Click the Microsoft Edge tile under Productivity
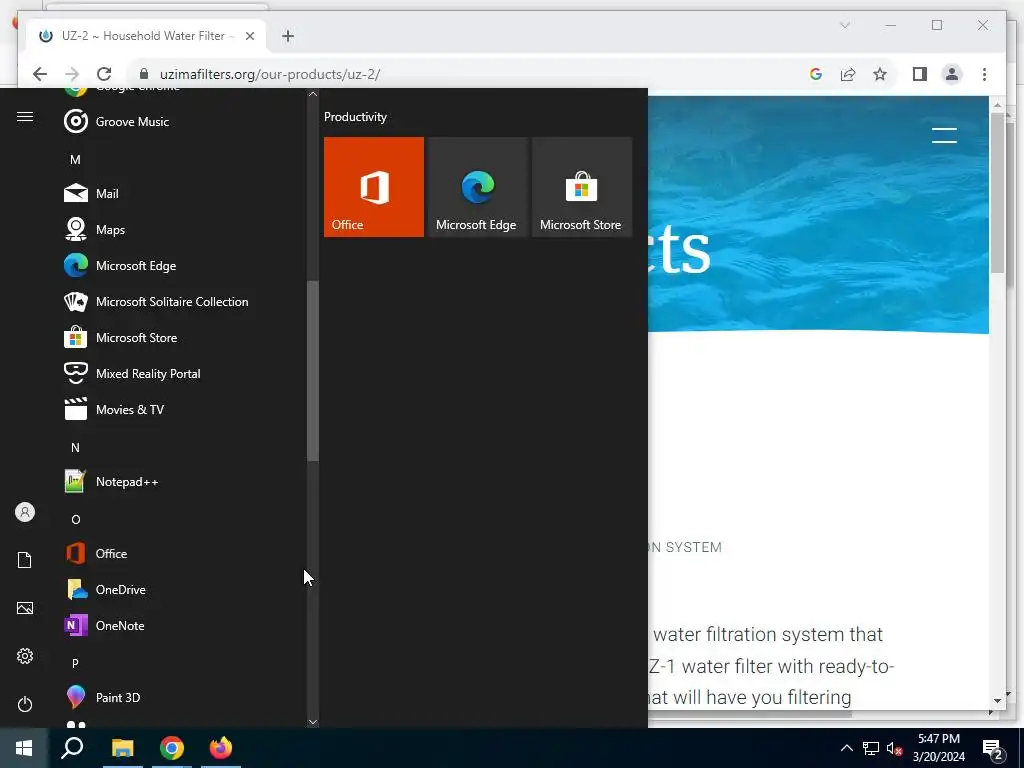Screen dimensions: 1024x768 click(477, 187)
